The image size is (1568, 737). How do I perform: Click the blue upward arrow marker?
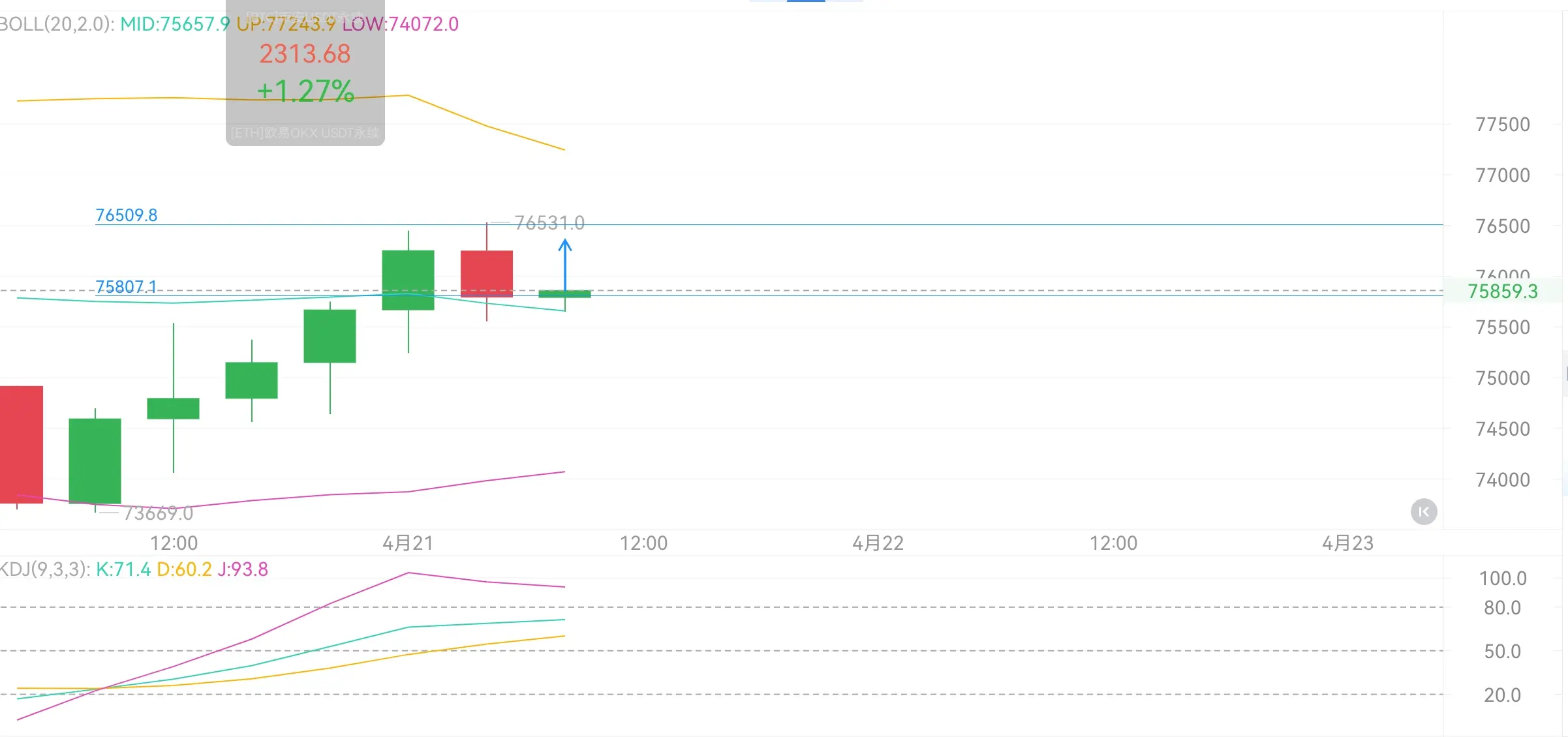pos(565,263)
